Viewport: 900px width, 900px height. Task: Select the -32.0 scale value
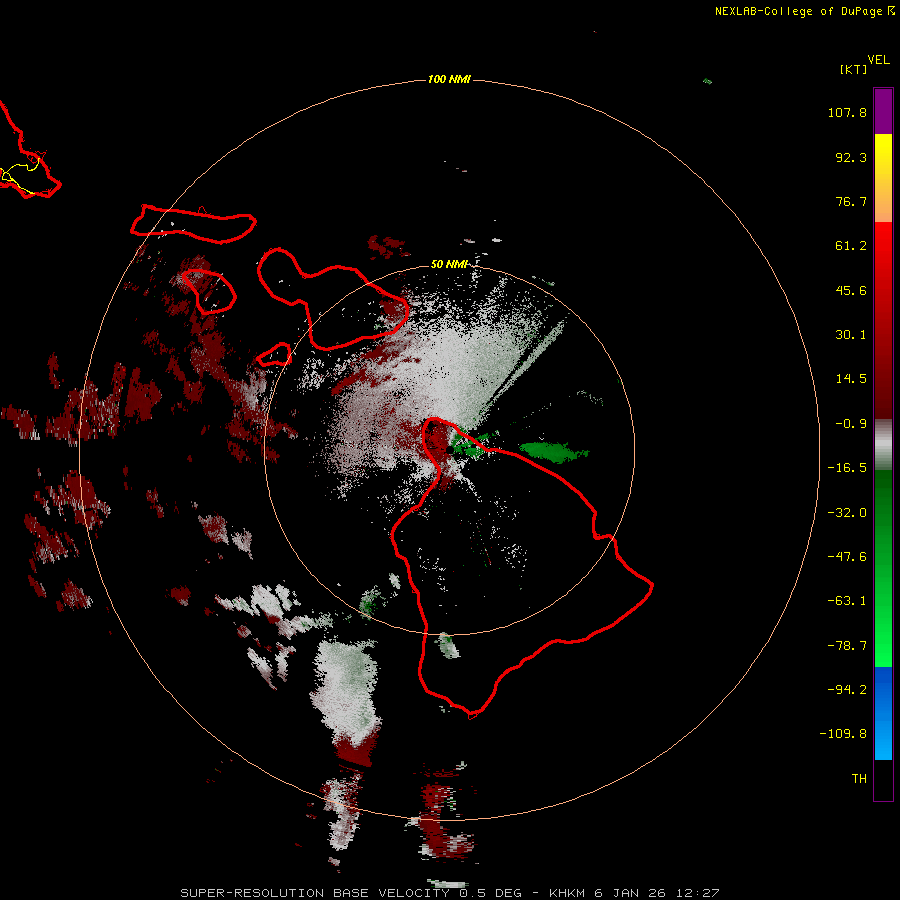(847, 513)
